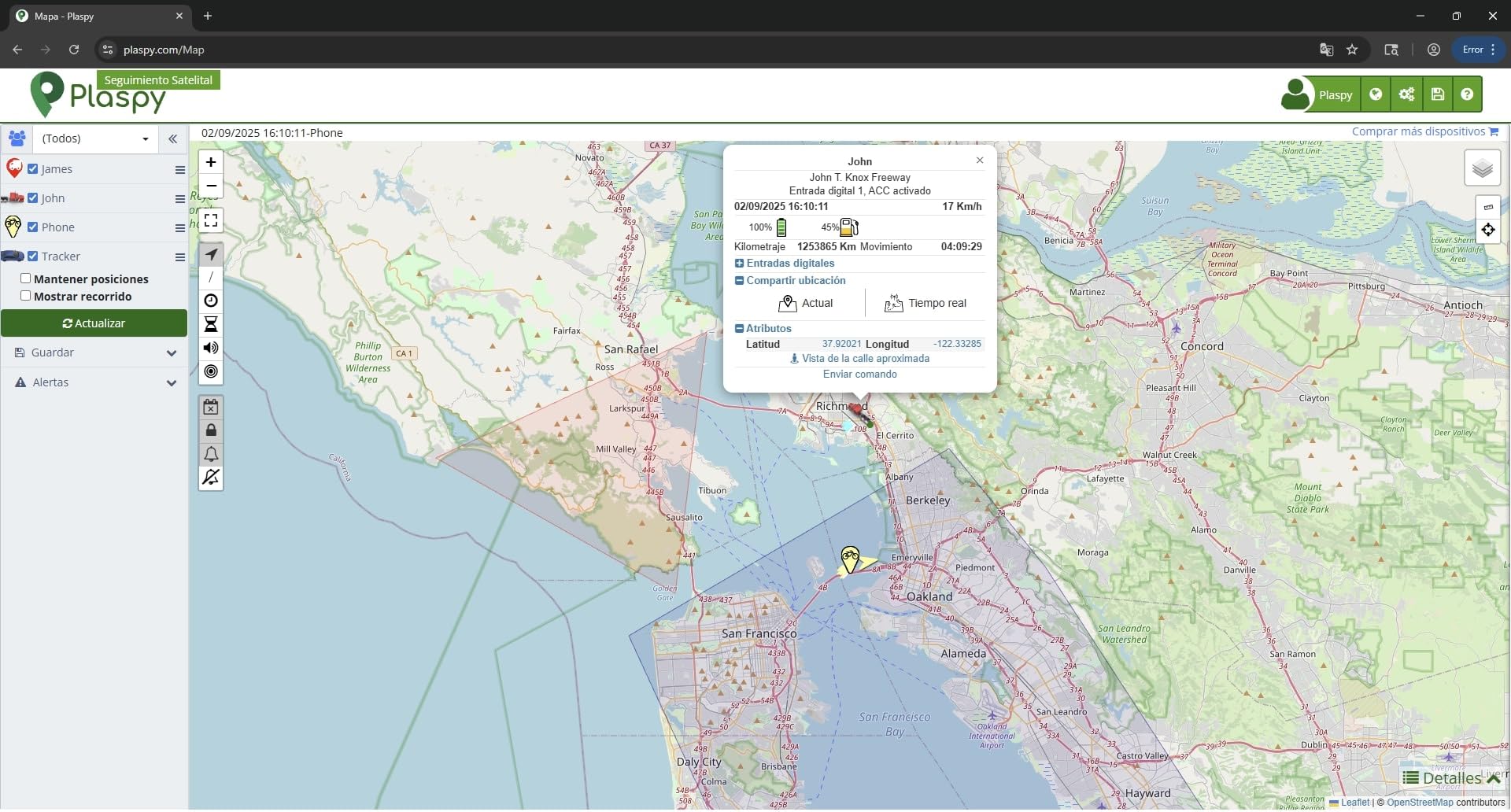Screen dimensions: 1511x812
Task: Click the translate page icon
Action: (x=1327, y=50)
